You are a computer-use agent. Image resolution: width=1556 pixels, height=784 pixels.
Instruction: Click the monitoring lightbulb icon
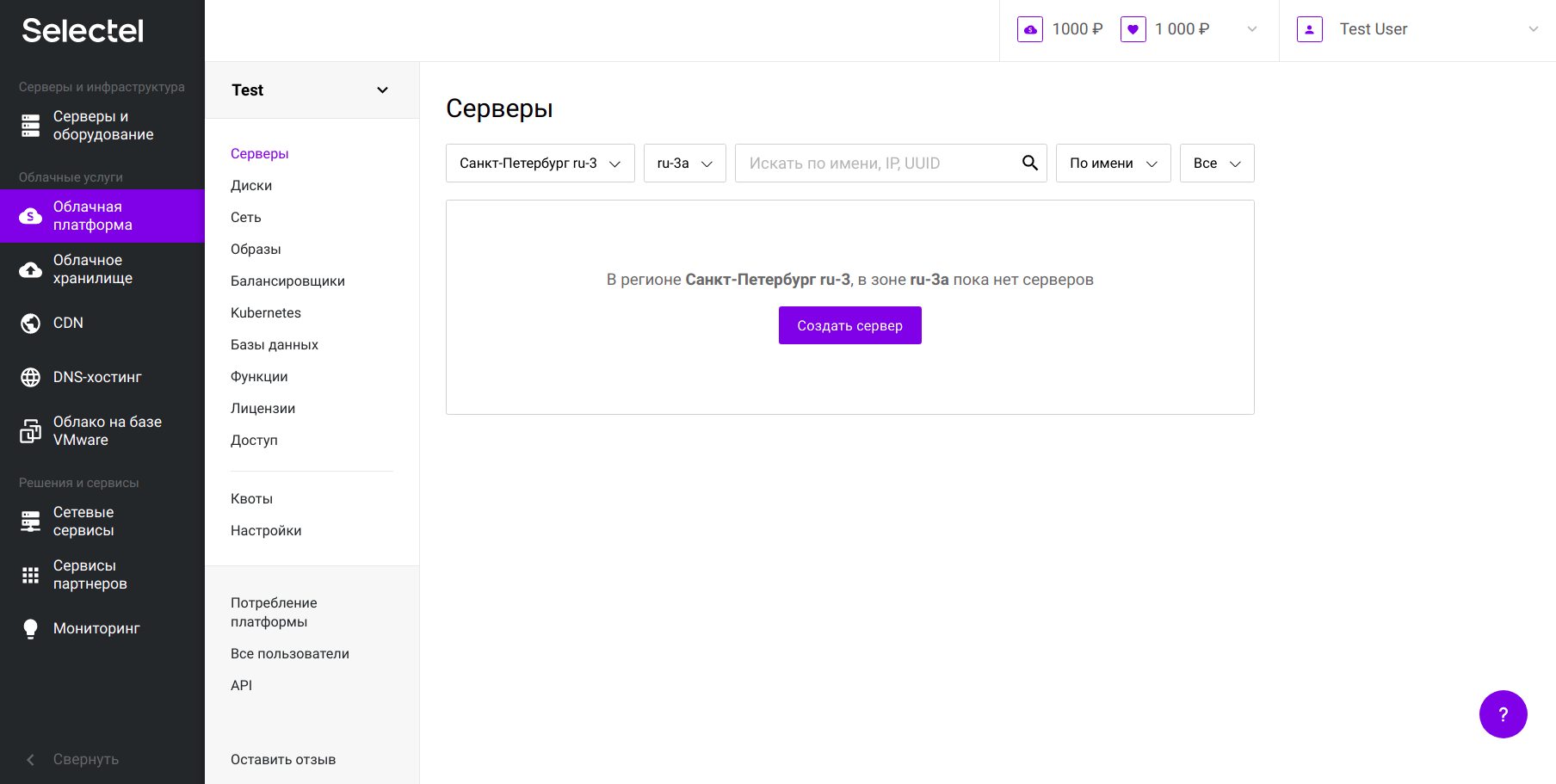click(31, 629)
